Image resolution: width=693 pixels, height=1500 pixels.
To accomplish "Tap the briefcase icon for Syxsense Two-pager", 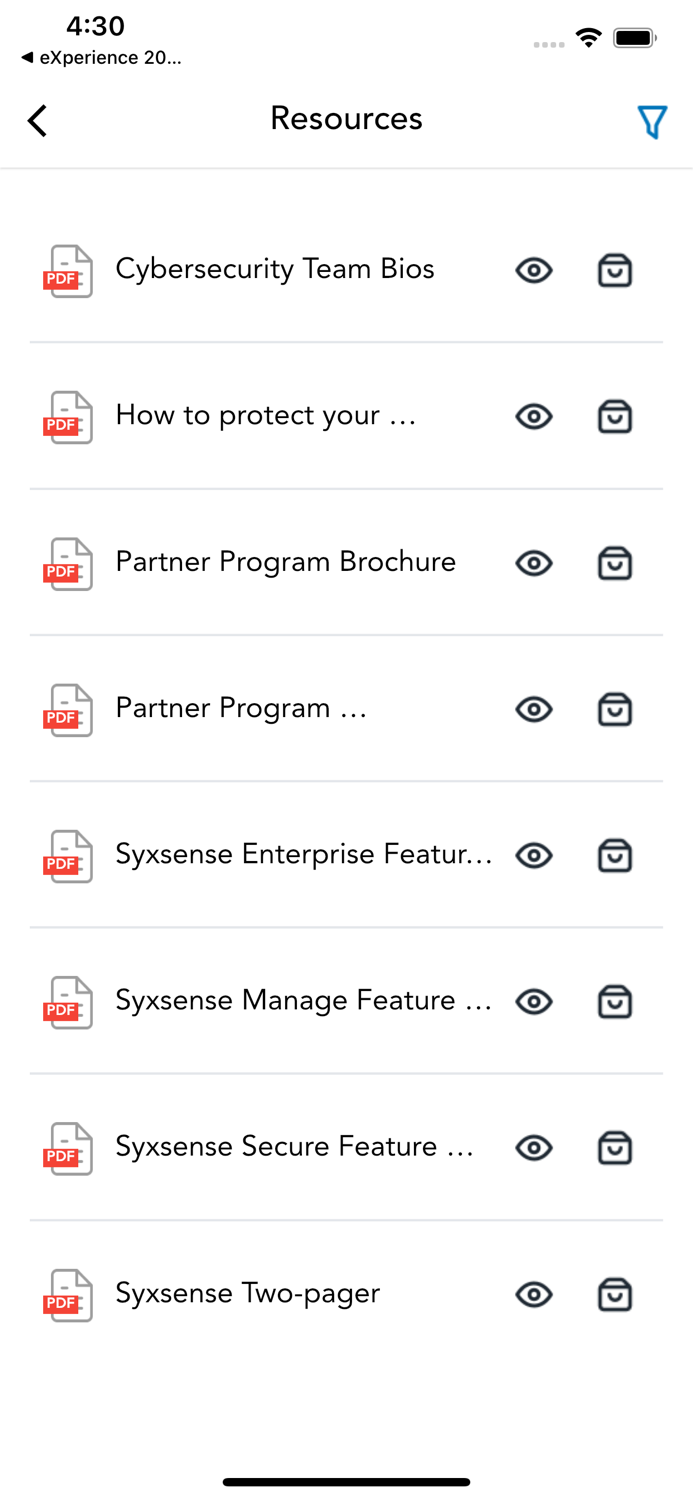I will click(615, 1294).
